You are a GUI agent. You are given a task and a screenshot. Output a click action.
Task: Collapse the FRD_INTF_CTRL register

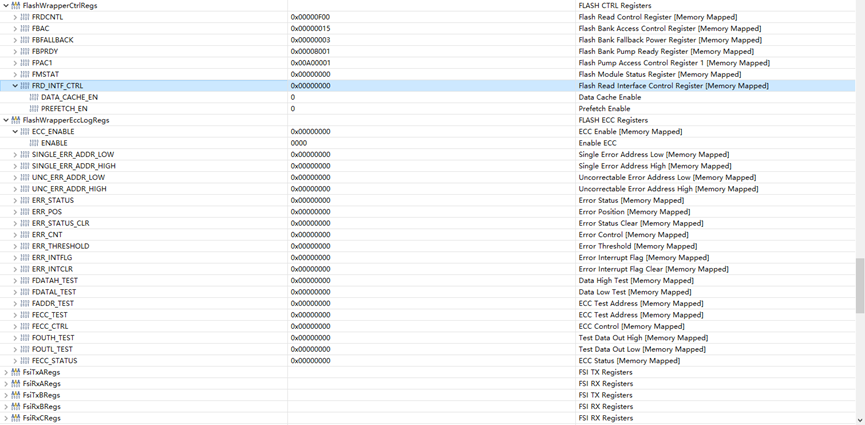15,86
